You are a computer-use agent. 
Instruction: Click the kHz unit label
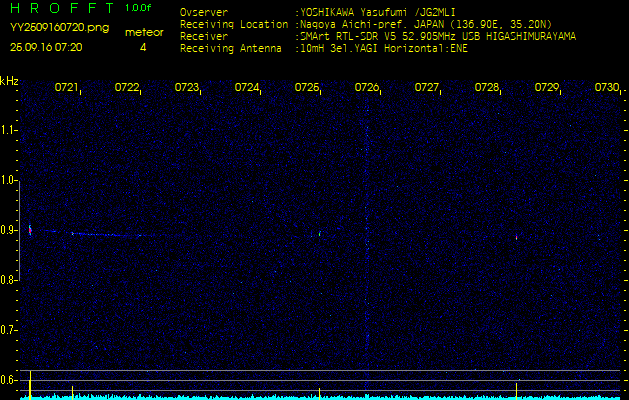click(9, 81)
